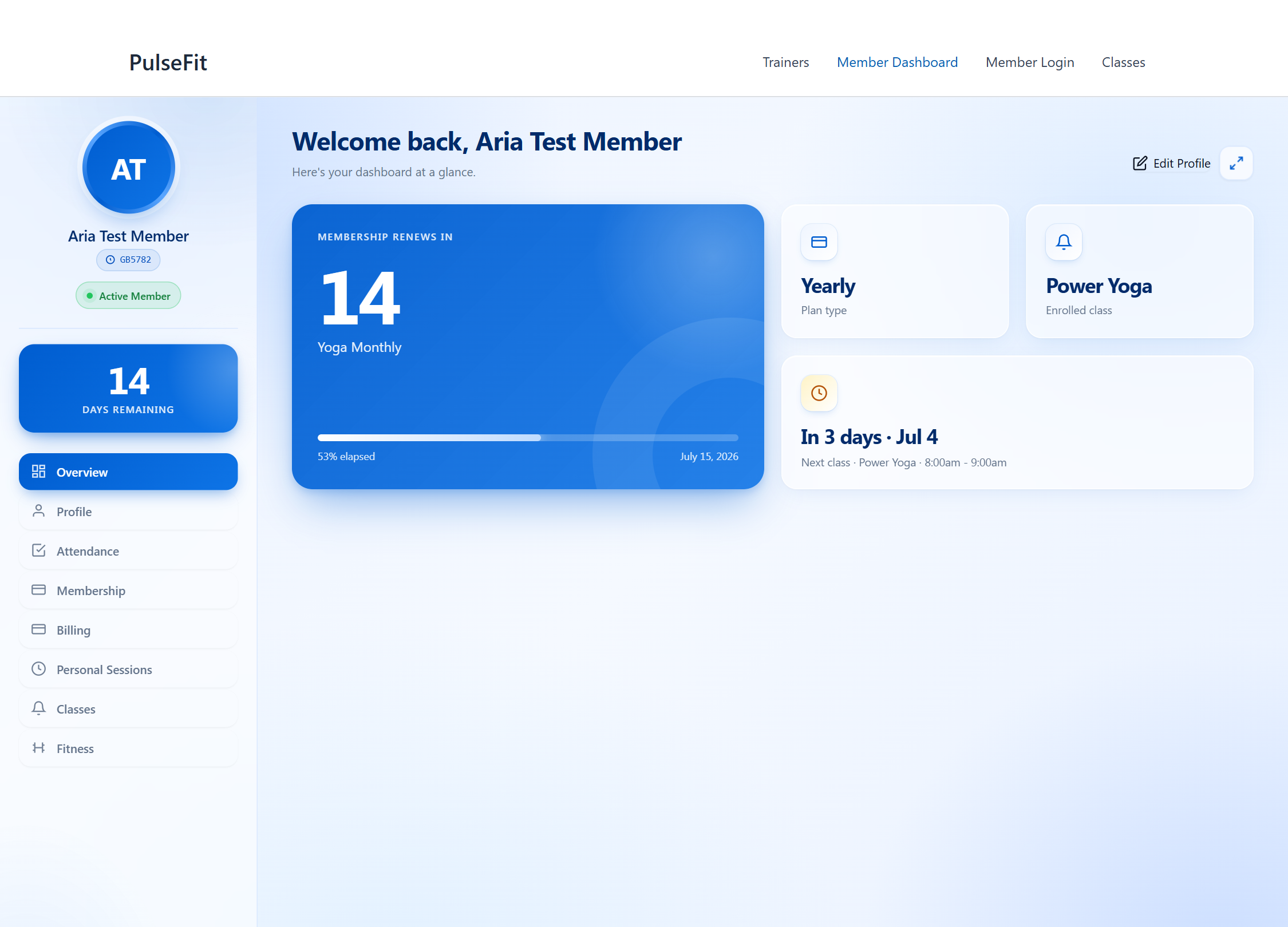Screen dimensions: 1288x927
Task: Click the Classes bell icon in sidebar
Action: click(38, 708)
